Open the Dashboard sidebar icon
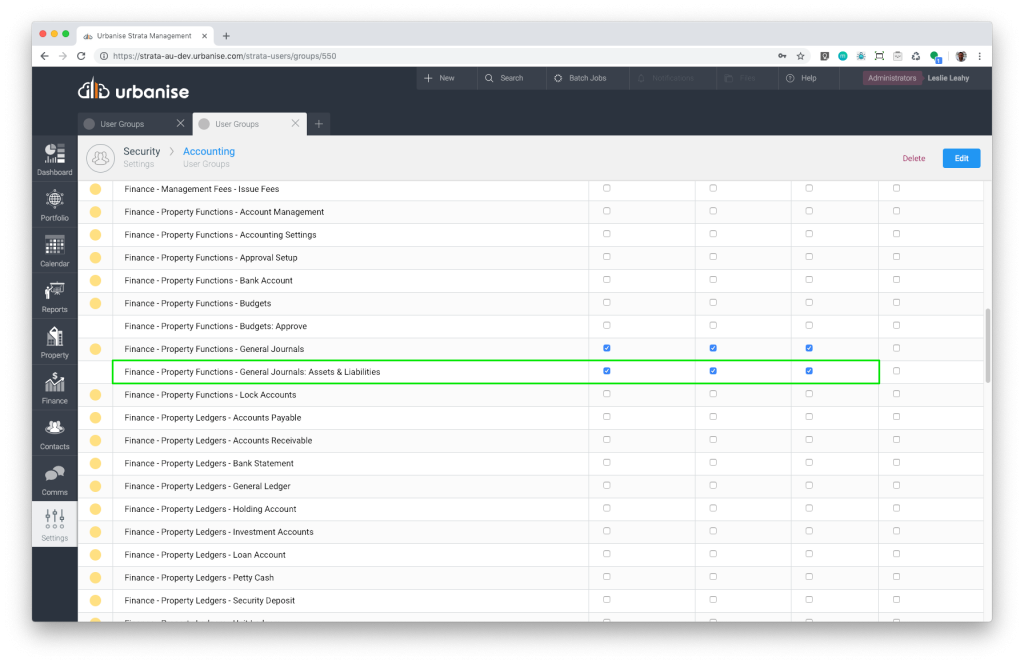Viewport: 1024px width, 664px height. point(54,158)
